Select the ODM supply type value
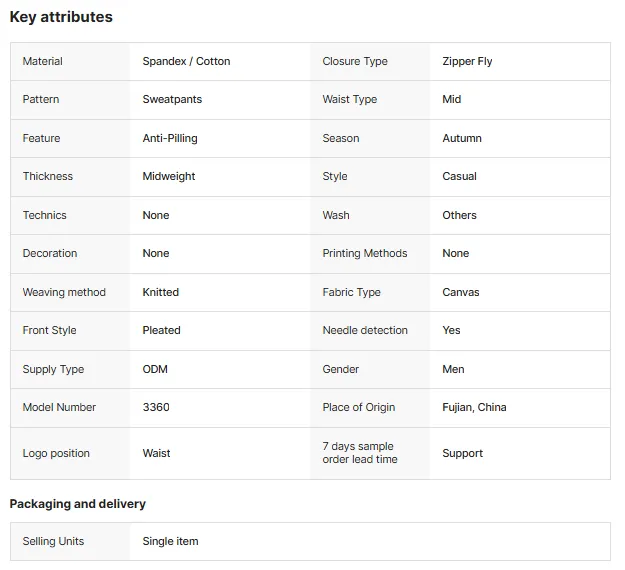 click(155, 369)
